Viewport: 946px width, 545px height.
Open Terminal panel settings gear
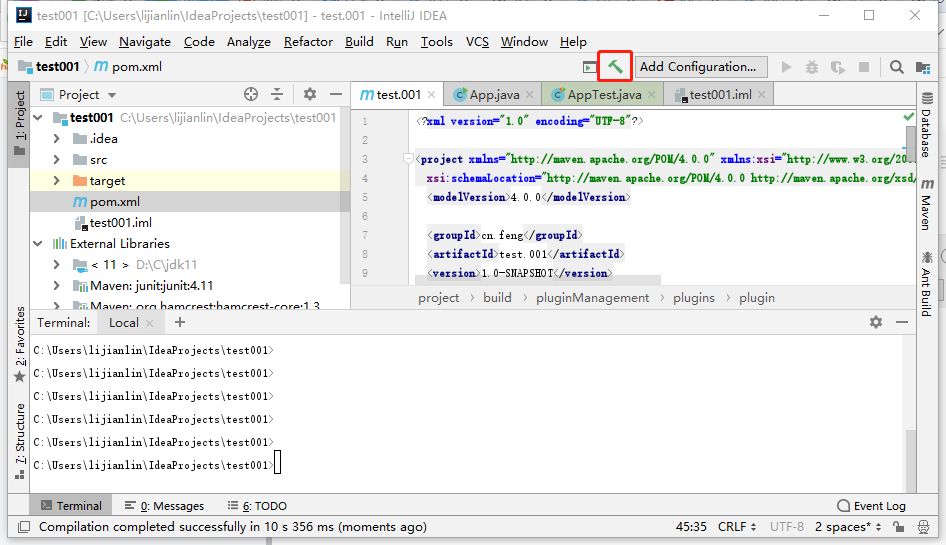[876, 322]
